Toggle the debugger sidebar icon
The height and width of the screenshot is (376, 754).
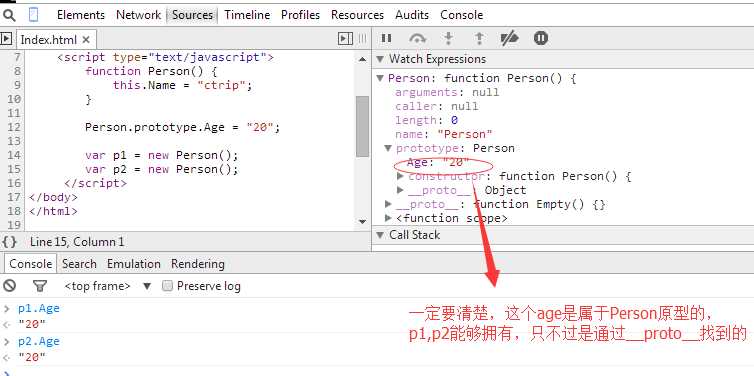click(345, 38)
